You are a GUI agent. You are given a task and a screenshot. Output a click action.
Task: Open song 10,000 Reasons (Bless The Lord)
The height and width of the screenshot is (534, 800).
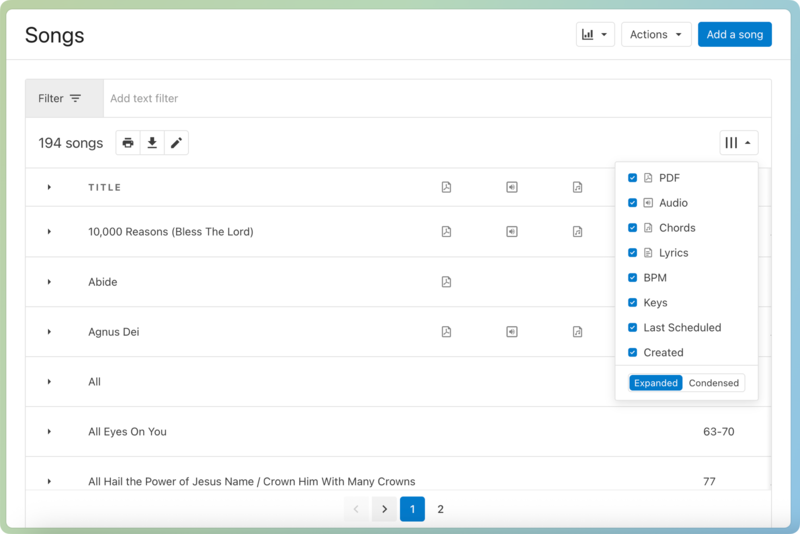[171, 232]
